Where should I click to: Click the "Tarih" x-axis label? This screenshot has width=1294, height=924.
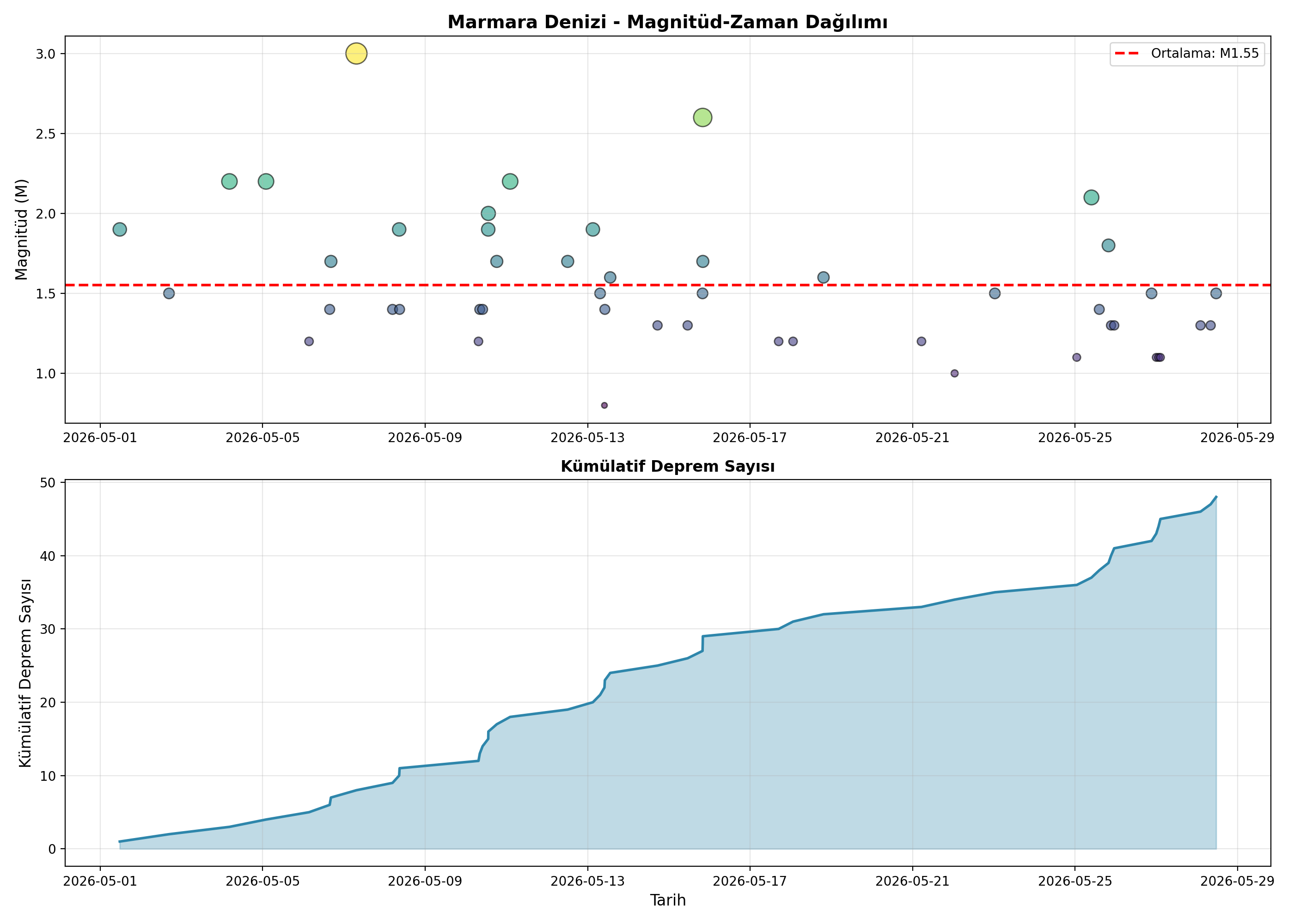pos(667,900)
